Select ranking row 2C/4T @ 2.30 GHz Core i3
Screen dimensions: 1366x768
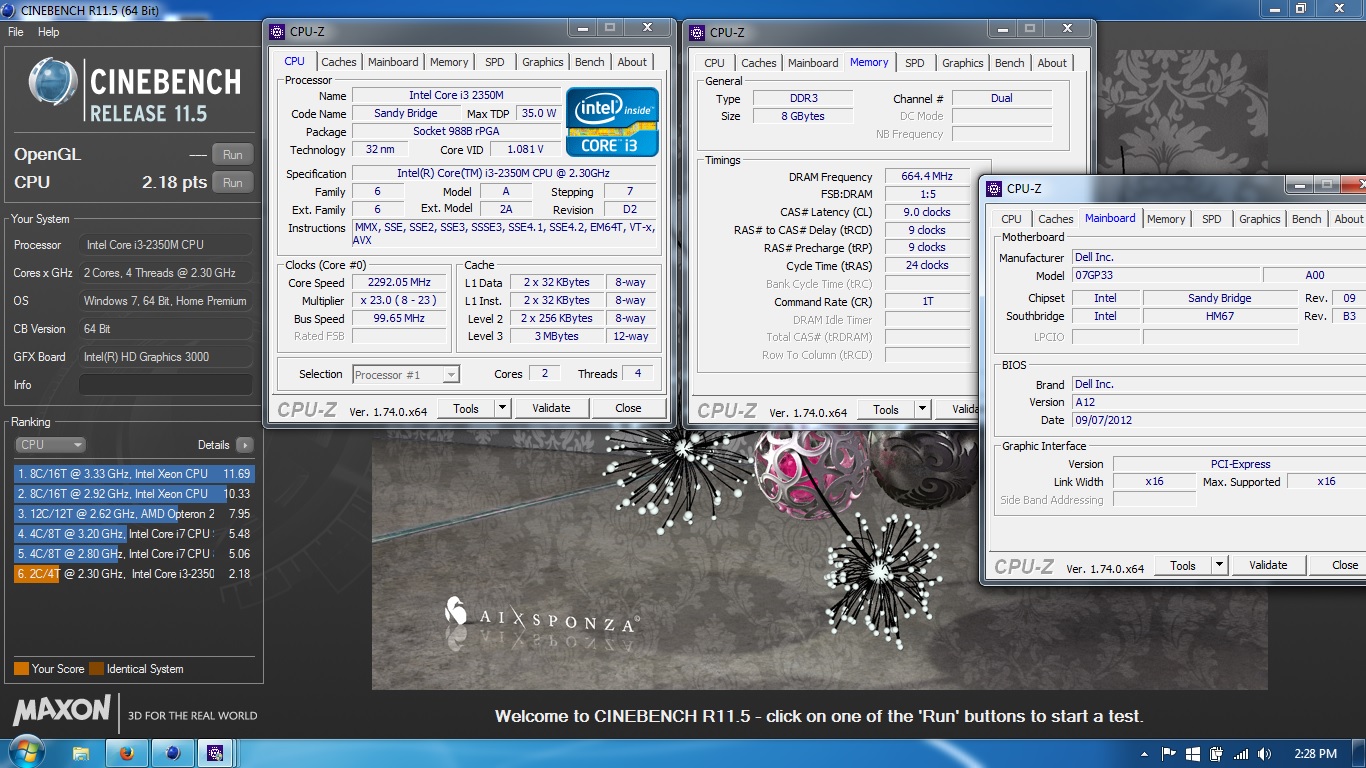click(133, 574)
